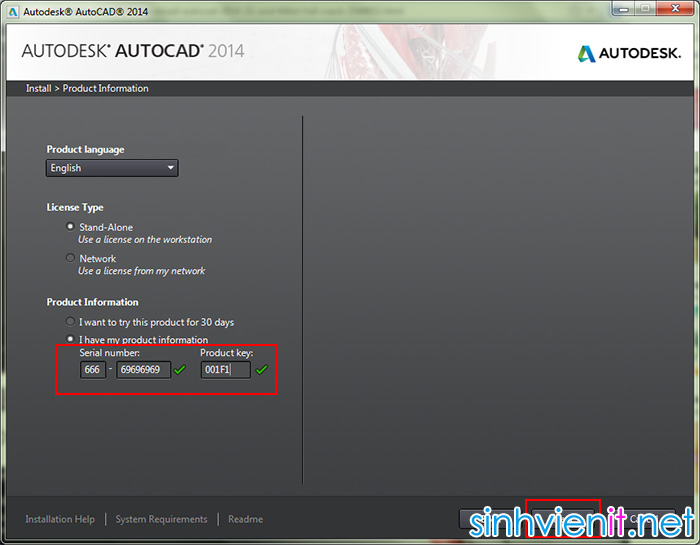Choose to try this product for 30 days
Screen dimensions: 700x545
[x=70, y=321]
